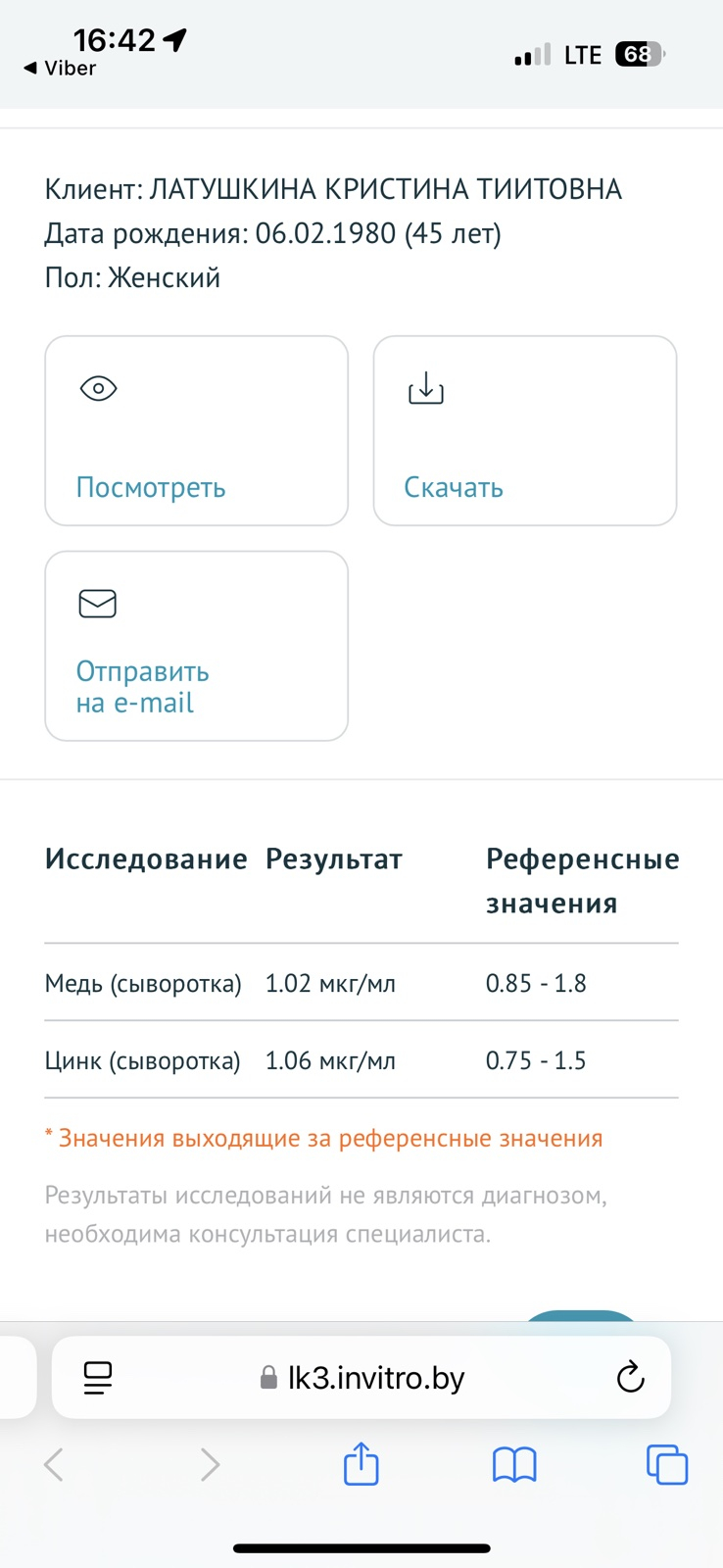This screenshot has height=1568, width=723.
Task: Tap the teal floating button at bottom
Action: [x=581, y=1315]
